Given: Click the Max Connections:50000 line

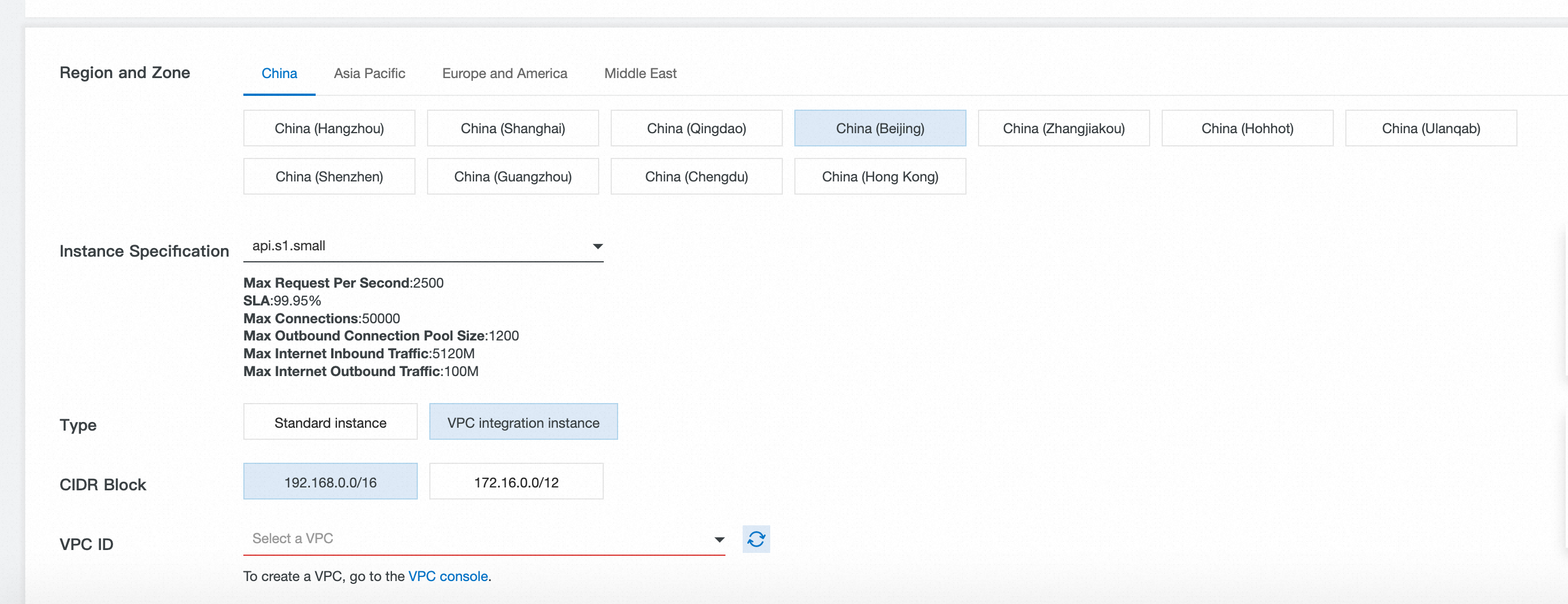Looking at the screenshot, I should pos(321,318).
